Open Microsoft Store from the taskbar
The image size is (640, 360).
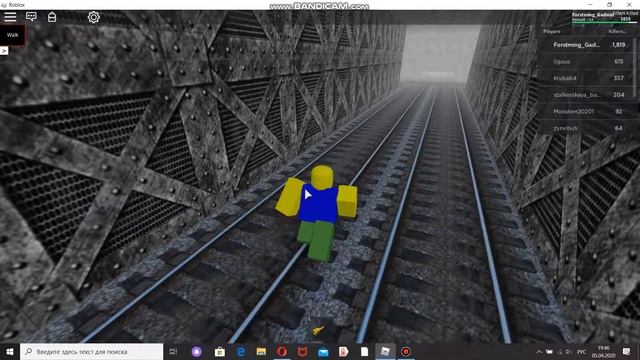[220, 351]
